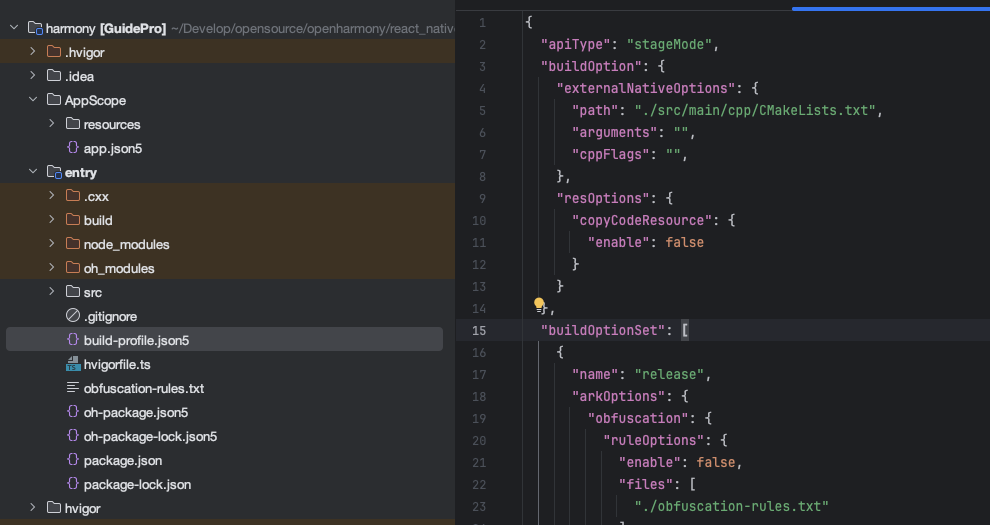Click gutter line number 1

482,23
